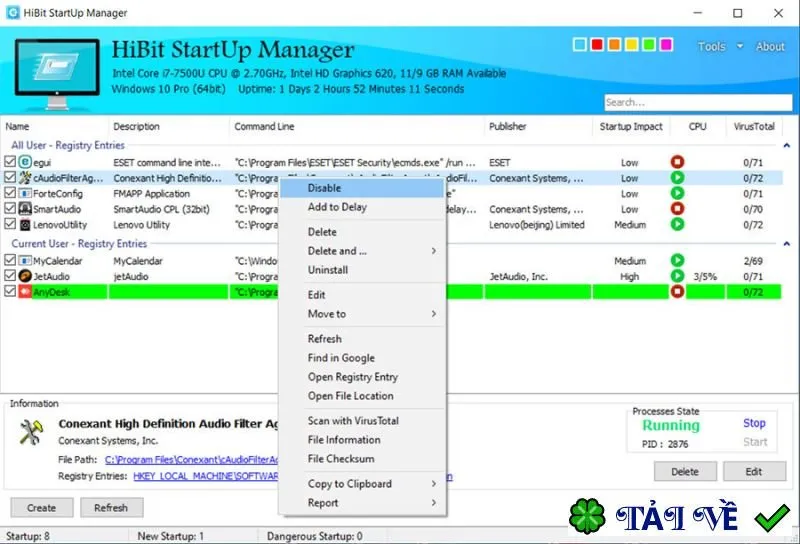
Task: Click the red AnyDesk icon
Action: click(25, 292)
